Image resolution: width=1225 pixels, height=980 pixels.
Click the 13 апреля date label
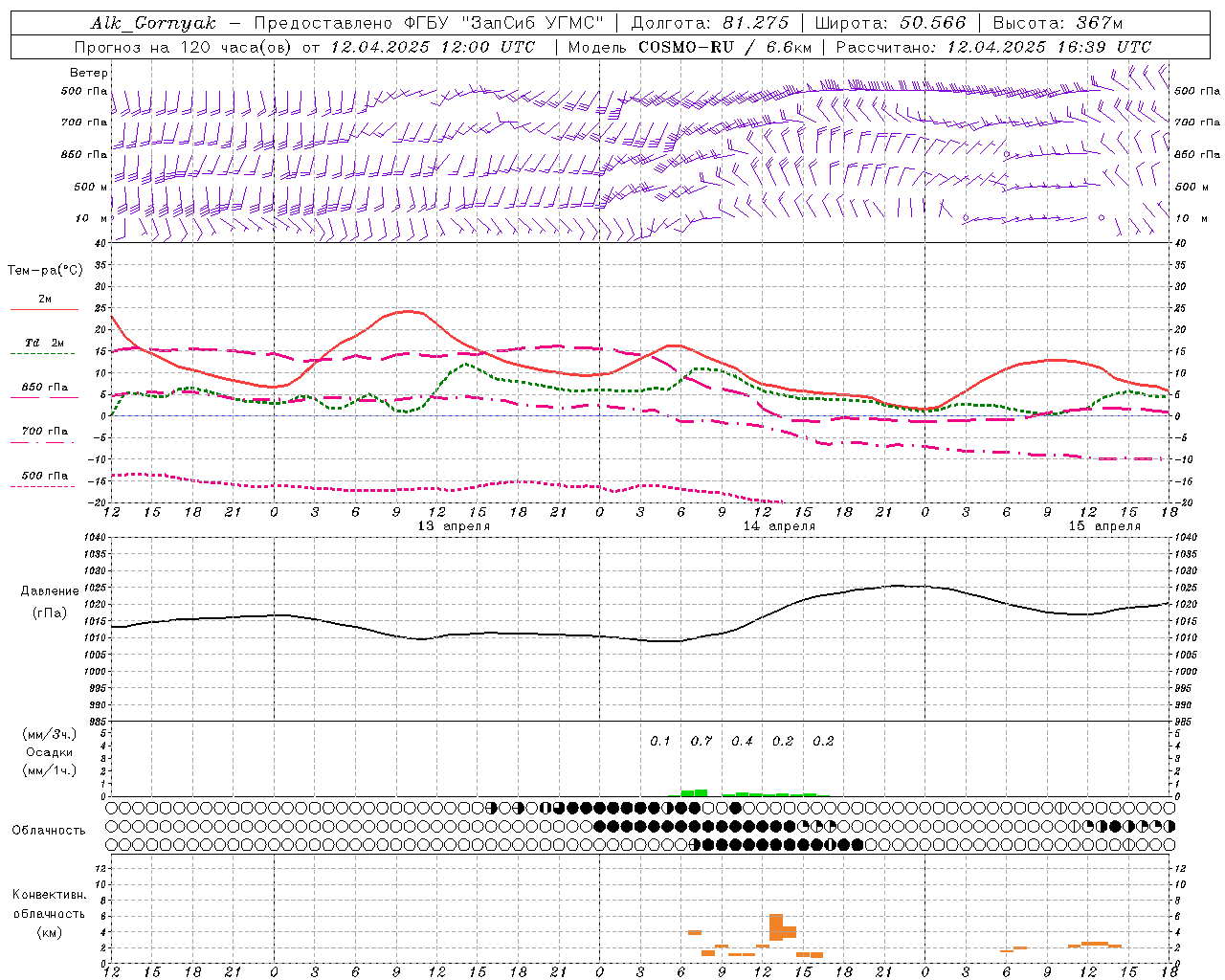pos(454,526)
